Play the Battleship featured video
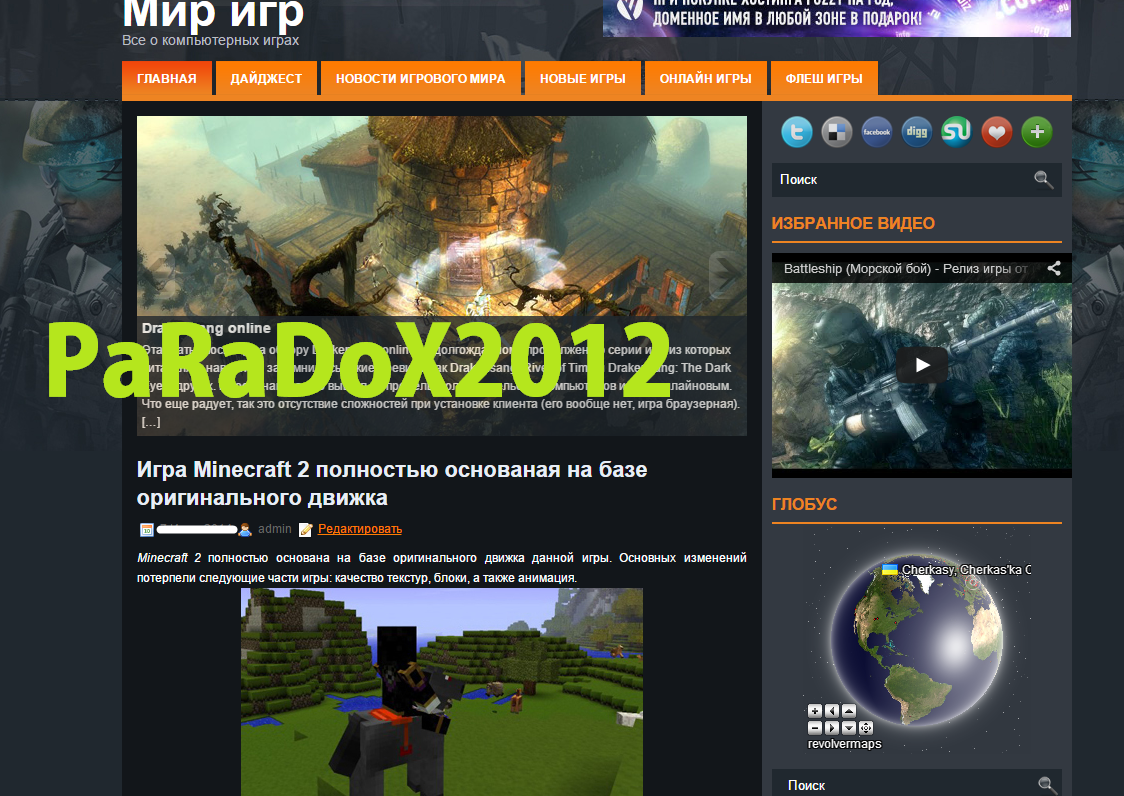 922,365
